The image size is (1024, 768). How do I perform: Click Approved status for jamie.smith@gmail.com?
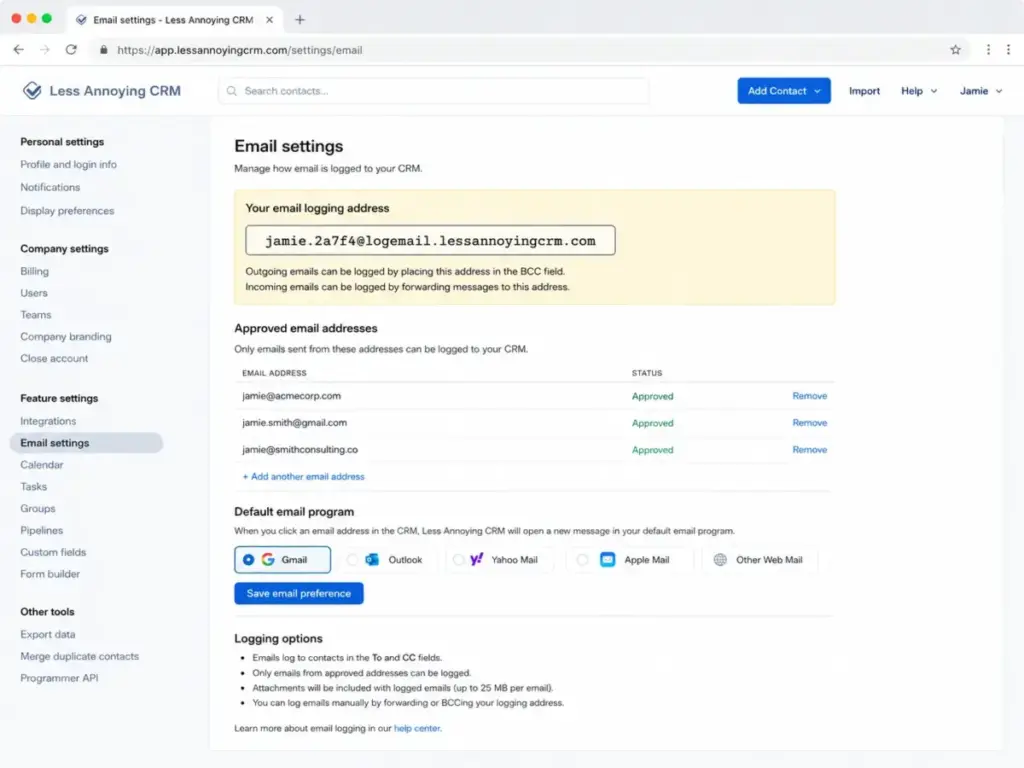coord(652,423)
